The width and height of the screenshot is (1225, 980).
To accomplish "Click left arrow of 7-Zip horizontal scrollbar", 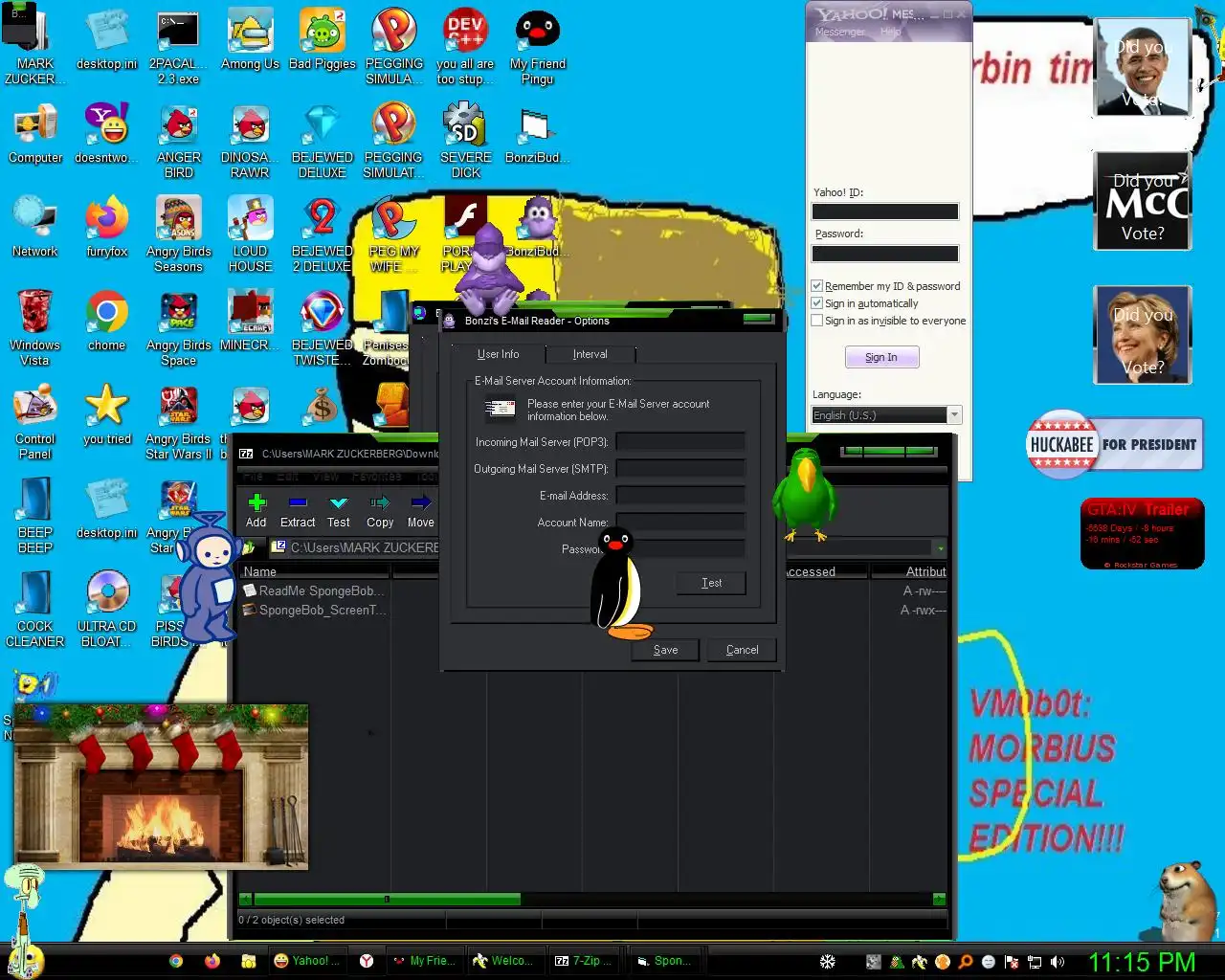I will click(x=246, y=899).
